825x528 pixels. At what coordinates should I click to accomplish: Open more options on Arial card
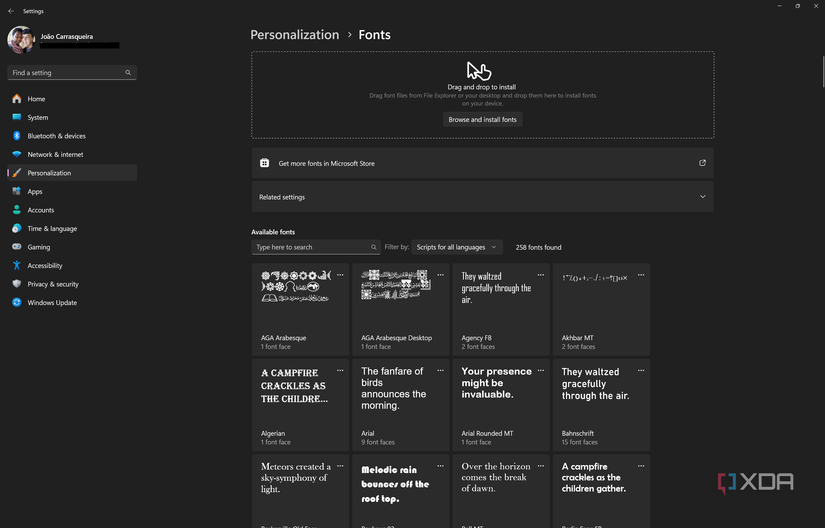pyautogui.click(x=440, y=370)
